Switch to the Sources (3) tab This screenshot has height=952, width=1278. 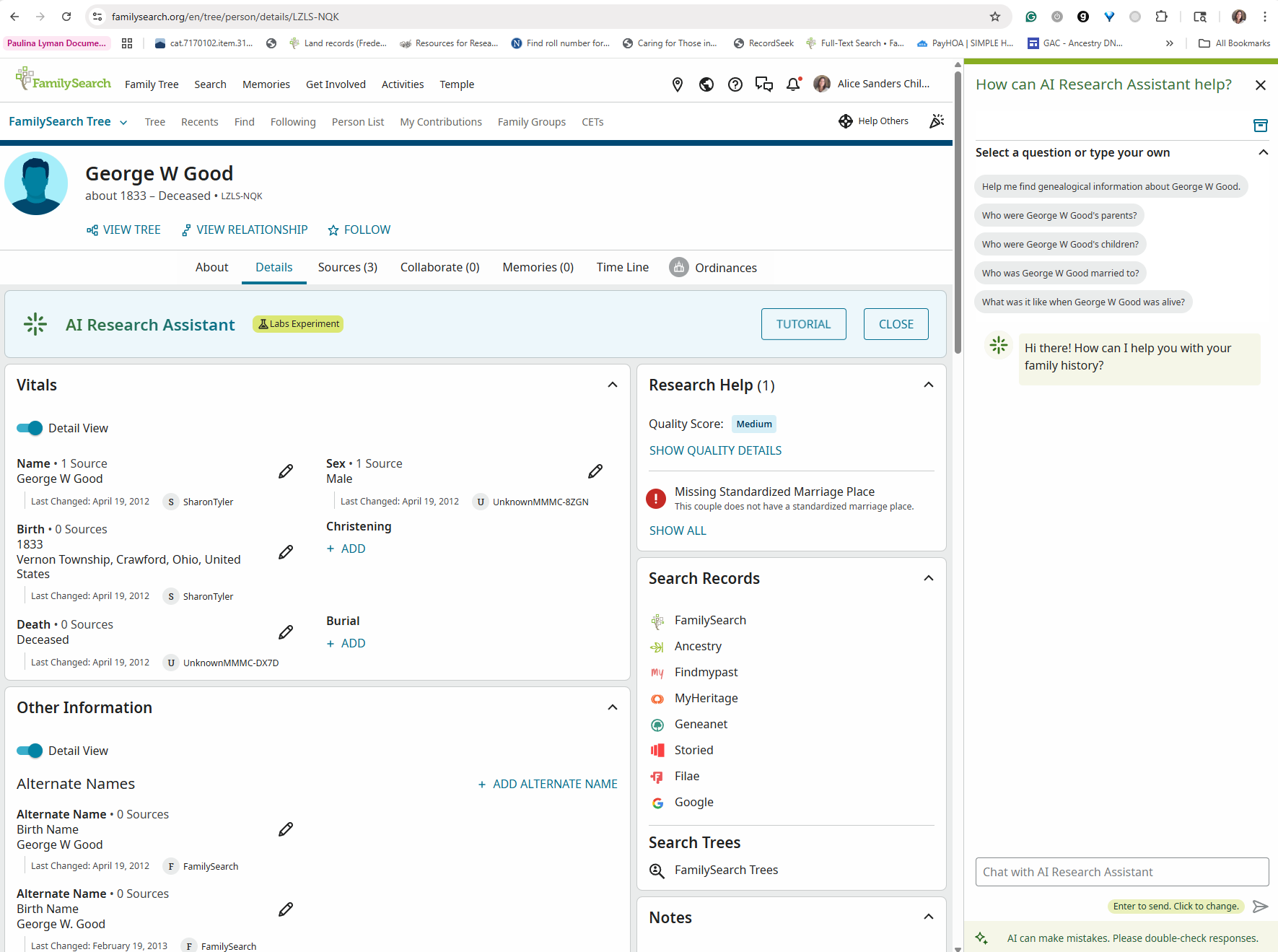pos(347,267)
